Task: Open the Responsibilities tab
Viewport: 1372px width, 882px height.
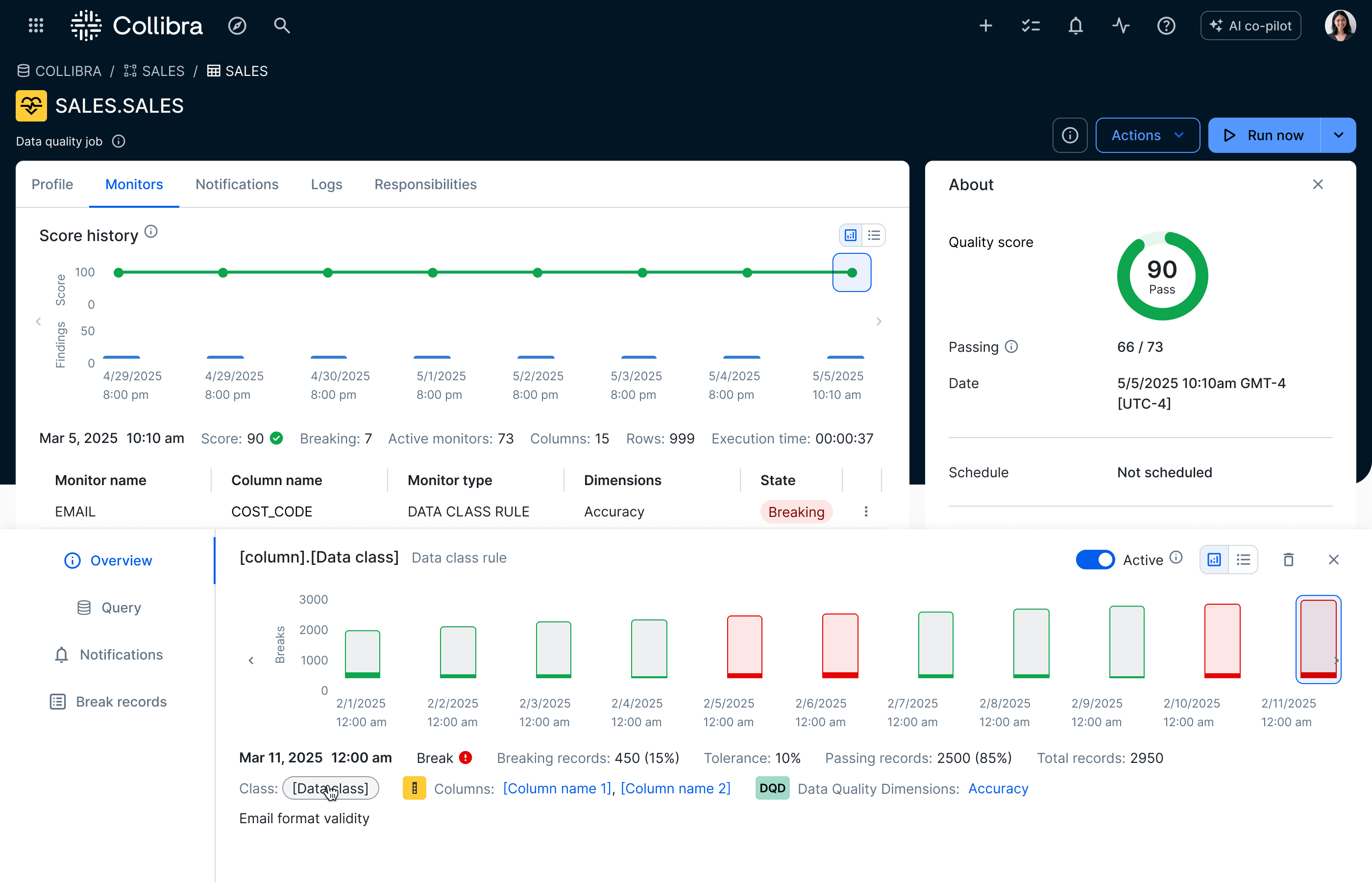Action: (x=425, y=184)
